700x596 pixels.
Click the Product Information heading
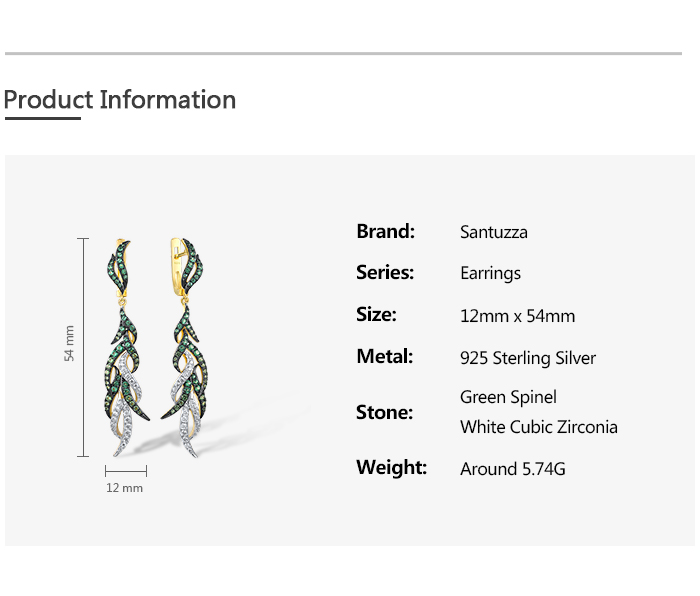(120, 100)
